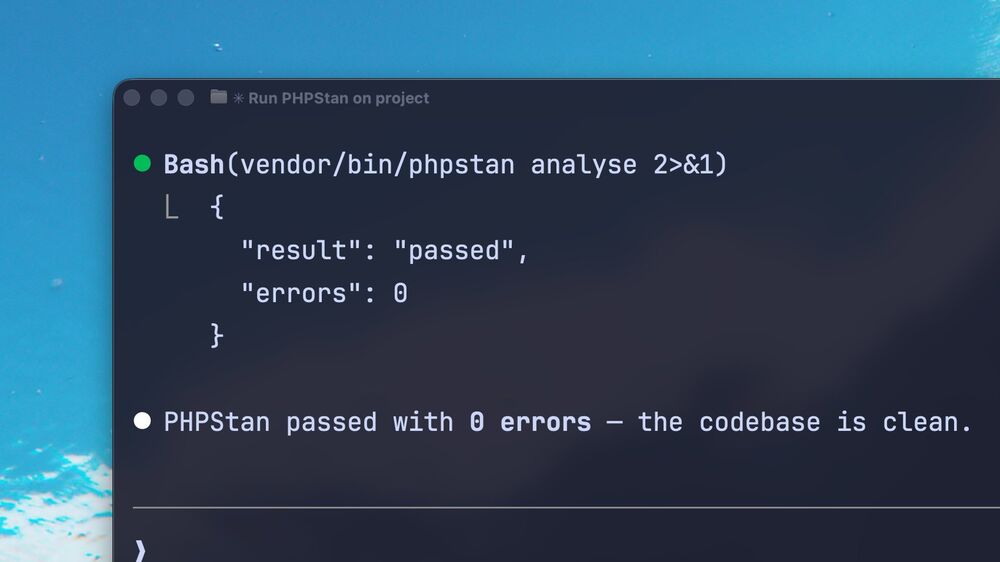Collapse the Bash output using the corner bracket
1000x562 pixels.
tap(172, 208)
